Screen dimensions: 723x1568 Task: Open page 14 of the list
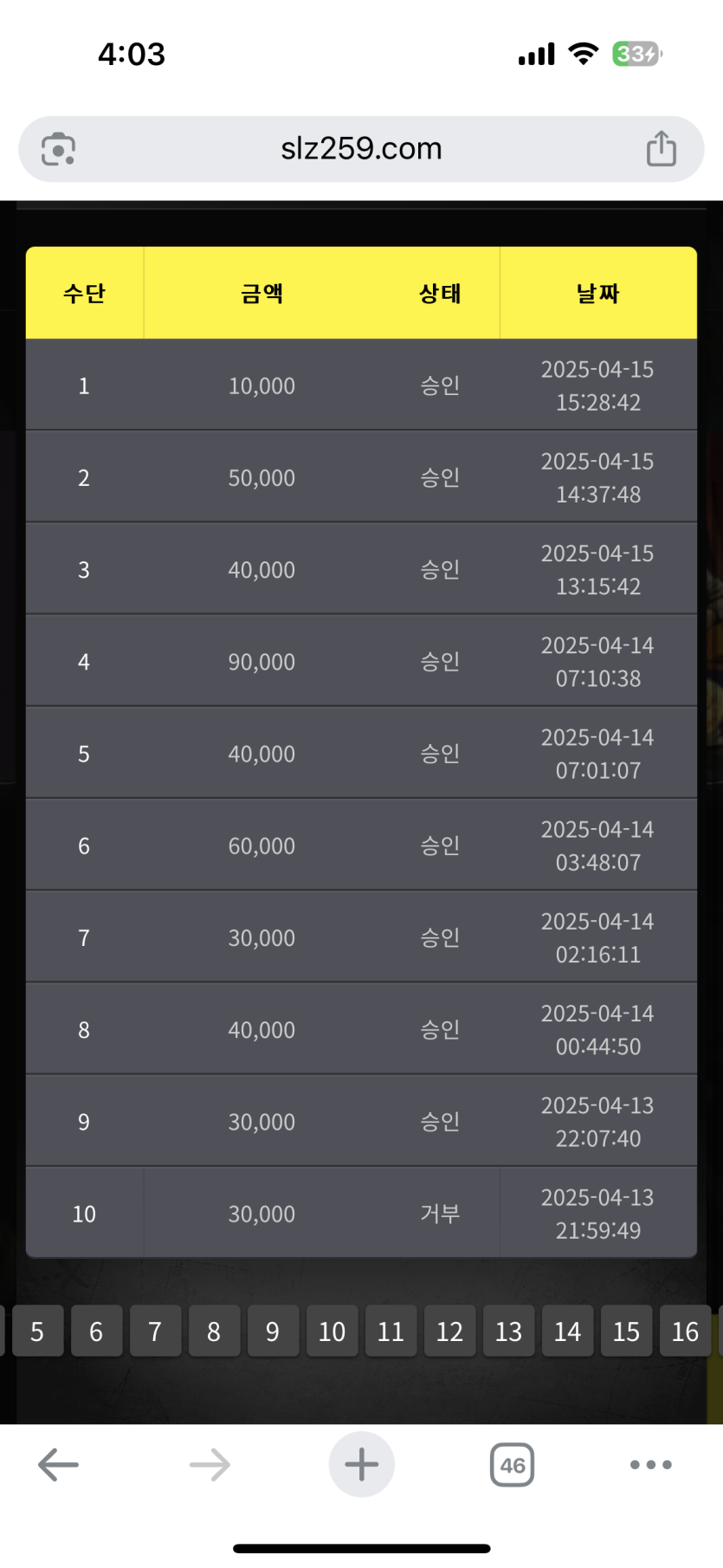(567, 1331)
